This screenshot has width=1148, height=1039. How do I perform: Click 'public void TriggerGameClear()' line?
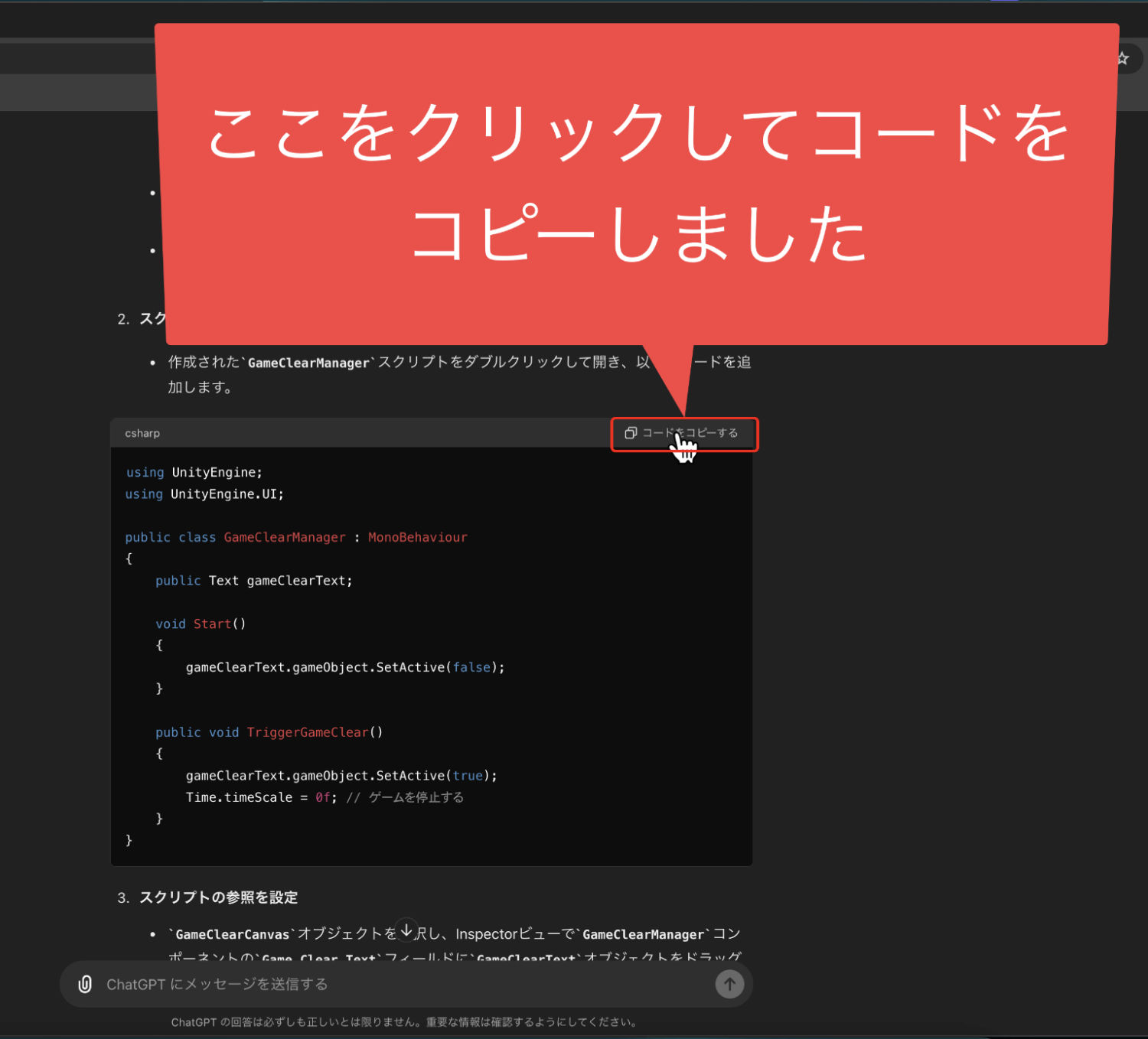(269, 732)
